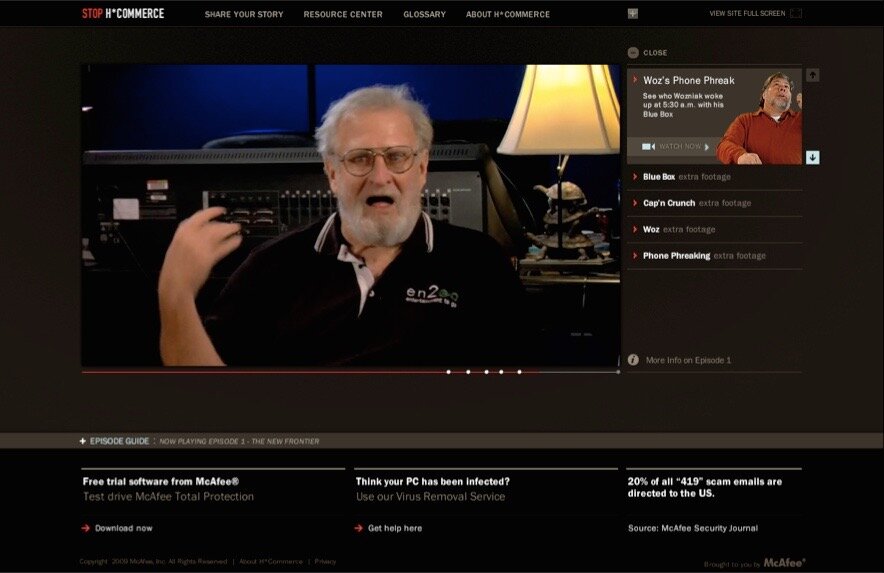
Task: Expand Blue Box extra footage
Action: (x=714, y=177)
